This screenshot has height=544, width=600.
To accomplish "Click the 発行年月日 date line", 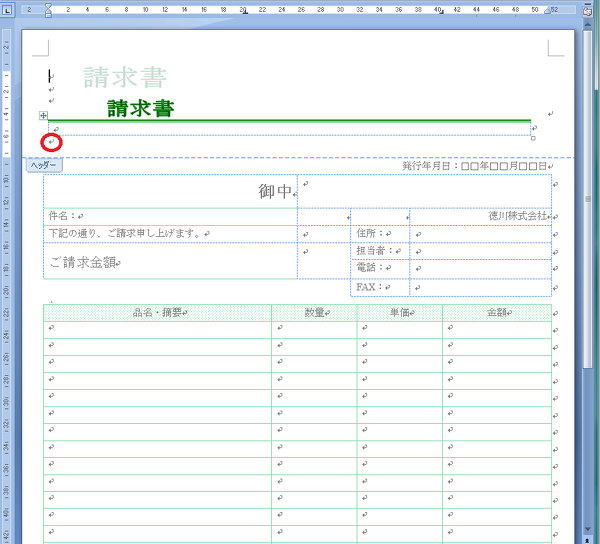I will [x=474, y=166].
